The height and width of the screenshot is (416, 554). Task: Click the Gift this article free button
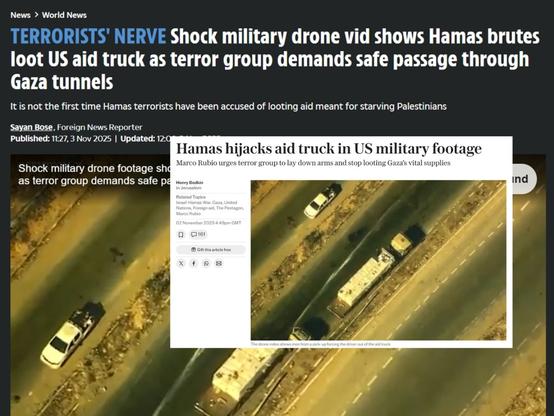[211, 250]
